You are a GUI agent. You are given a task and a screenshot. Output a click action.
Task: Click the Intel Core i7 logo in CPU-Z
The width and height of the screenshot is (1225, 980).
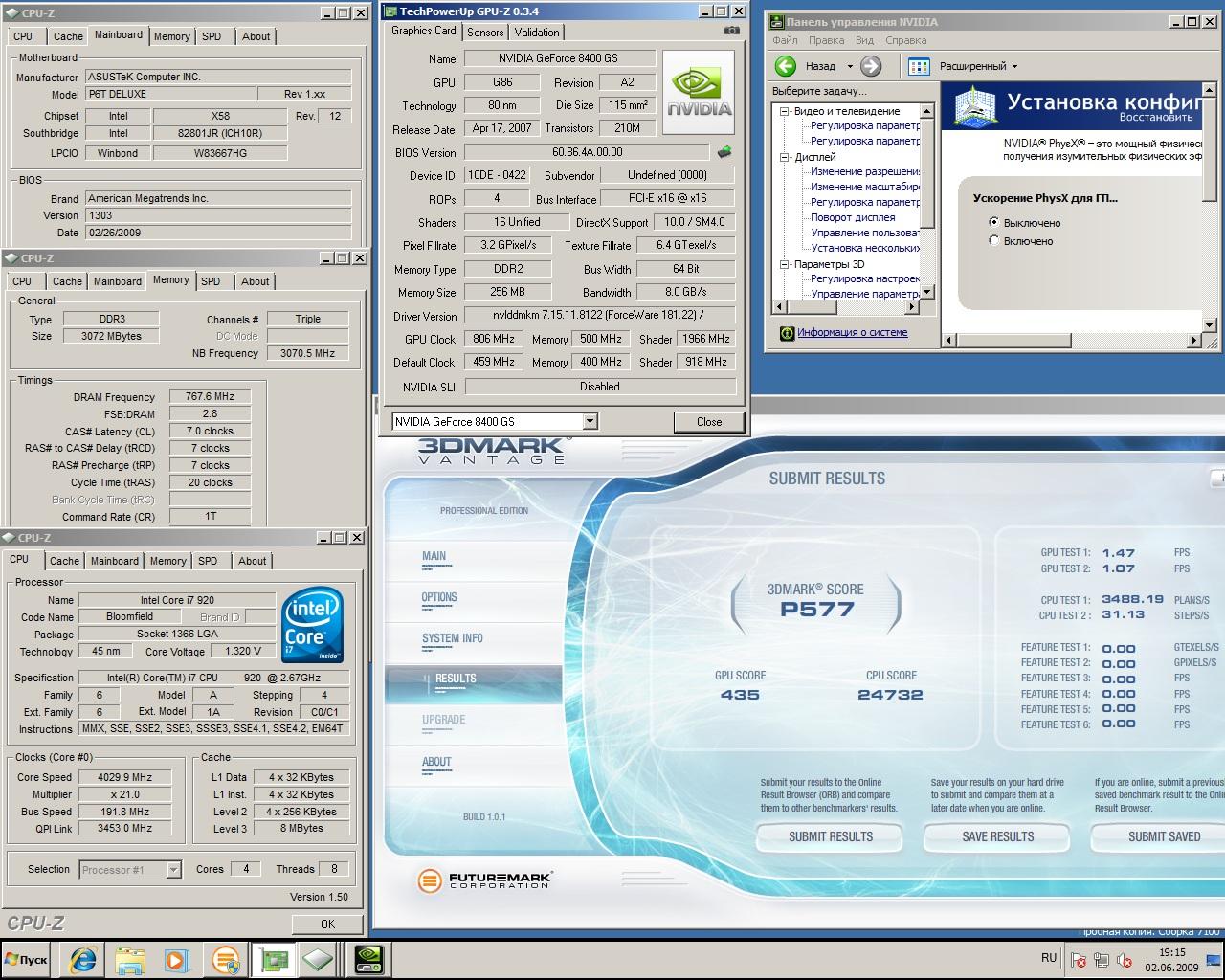(x=313, y=624)
